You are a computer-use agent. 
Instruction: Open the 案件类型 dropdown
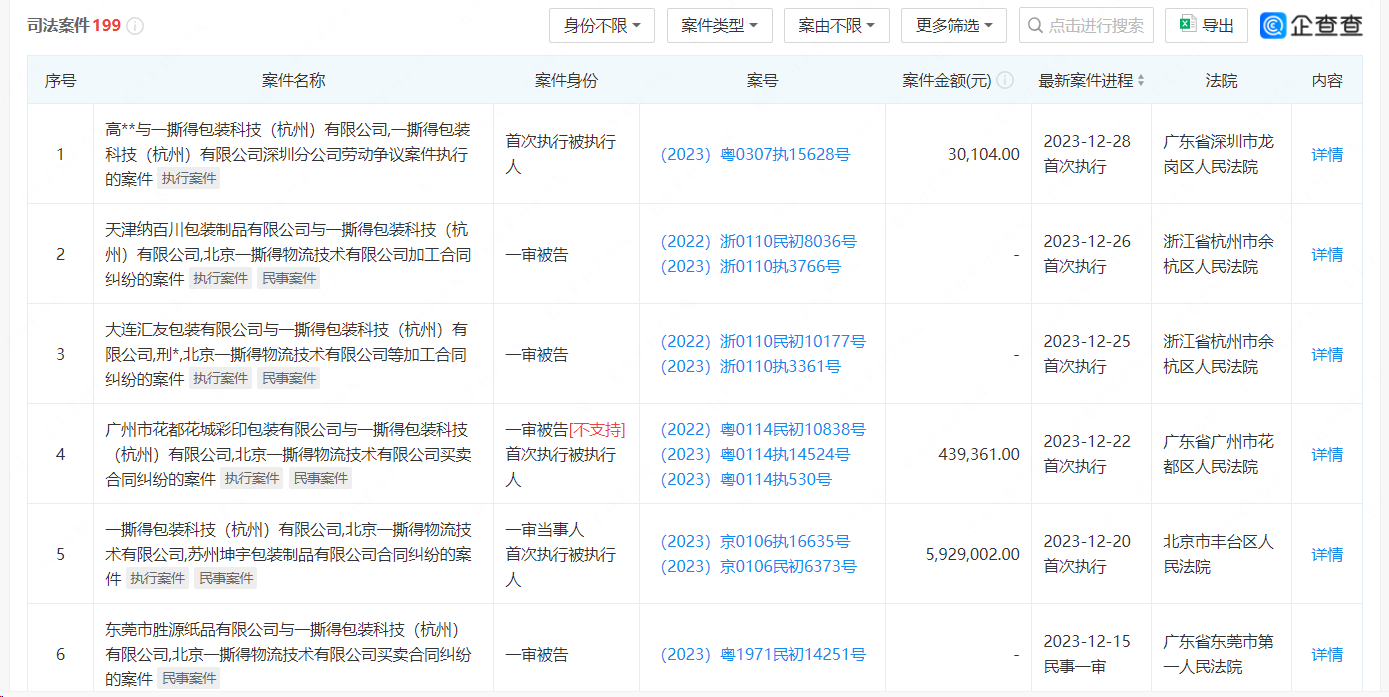click(720, 25)
